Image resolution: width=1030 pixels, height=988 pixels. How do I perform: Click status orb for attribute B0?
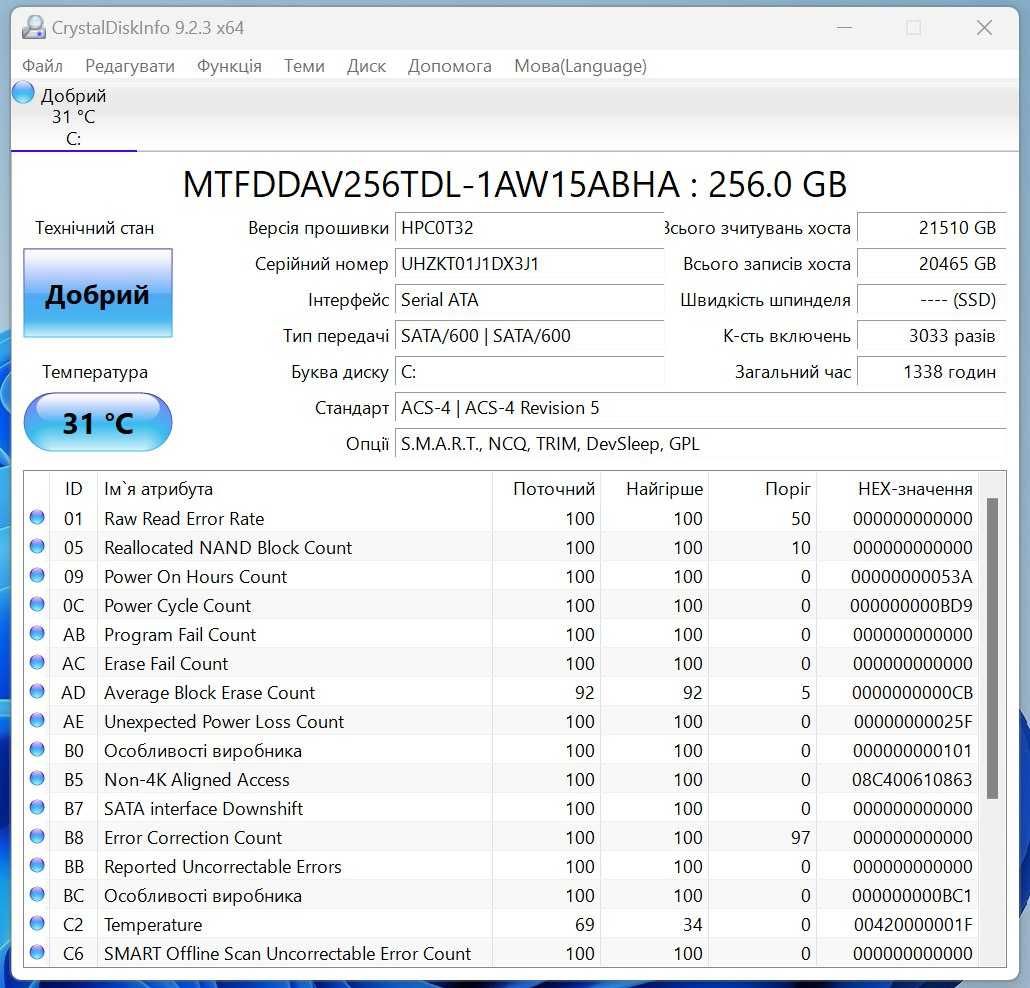click(37, 750)
